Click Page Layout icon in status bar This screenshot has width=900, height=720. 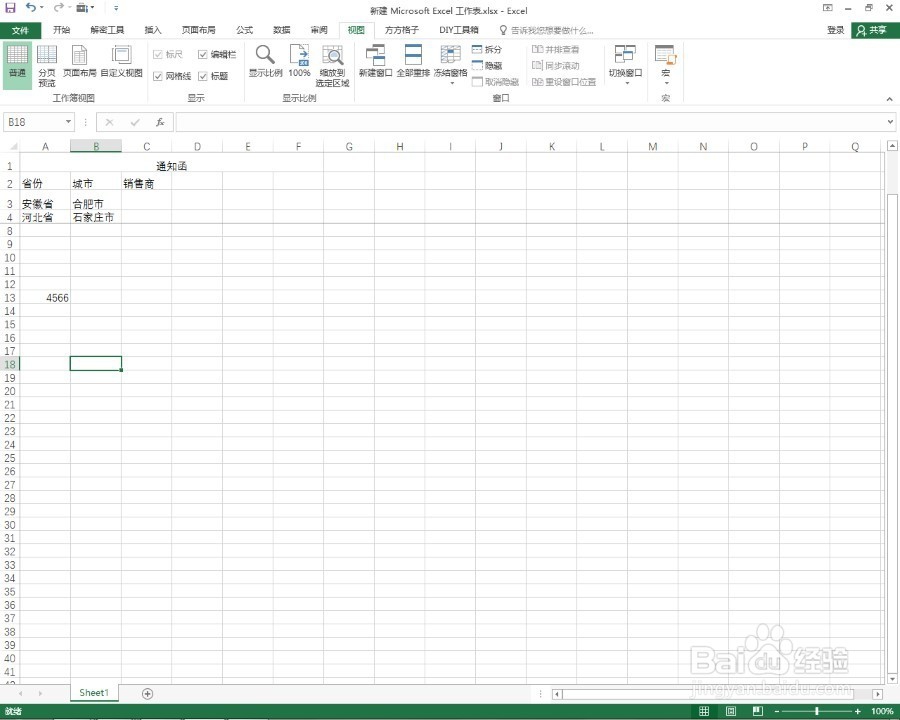pos(731,711)
